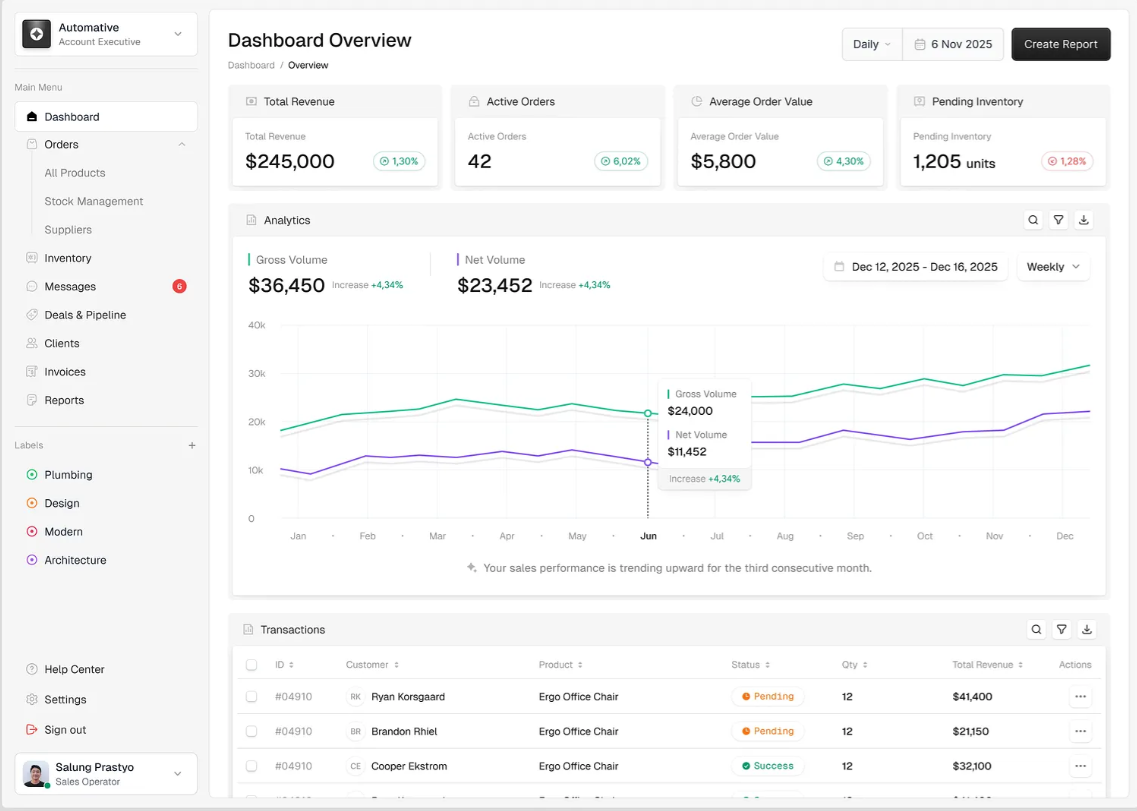The width and height of the screenshot is (1137, 811).
Task: Click the Gross Volume point at Jun
Action: pos(648,413)
